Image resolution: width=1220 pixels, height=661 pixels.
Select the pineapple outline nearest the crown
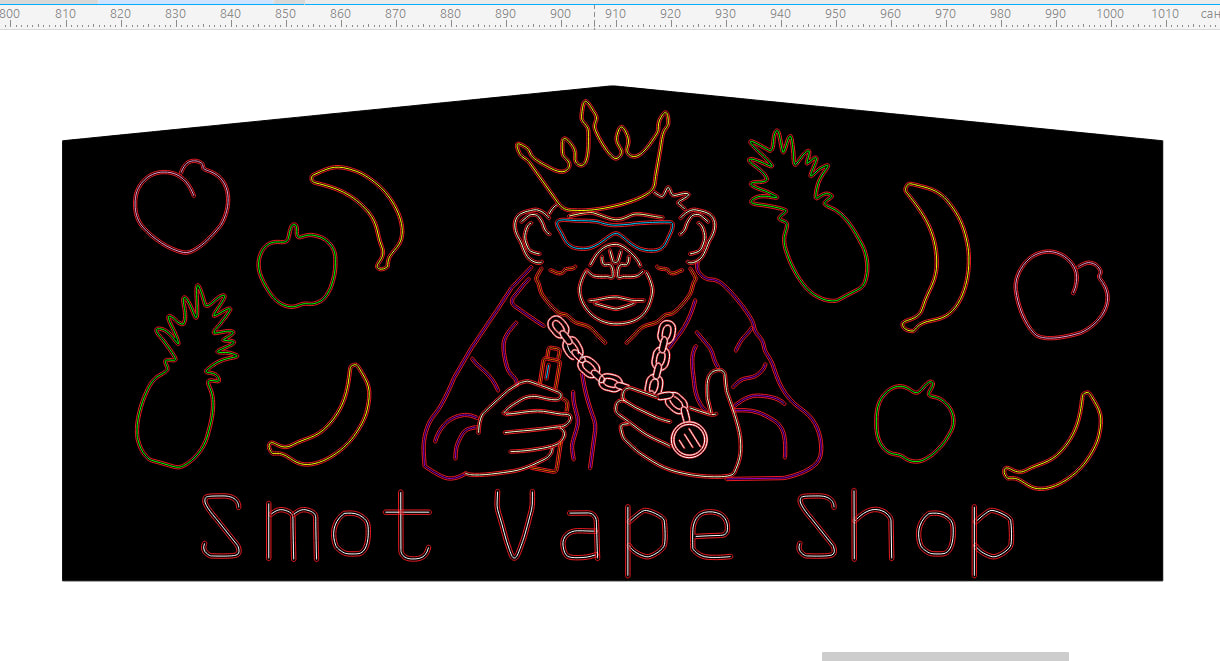[x=808, y=216]
